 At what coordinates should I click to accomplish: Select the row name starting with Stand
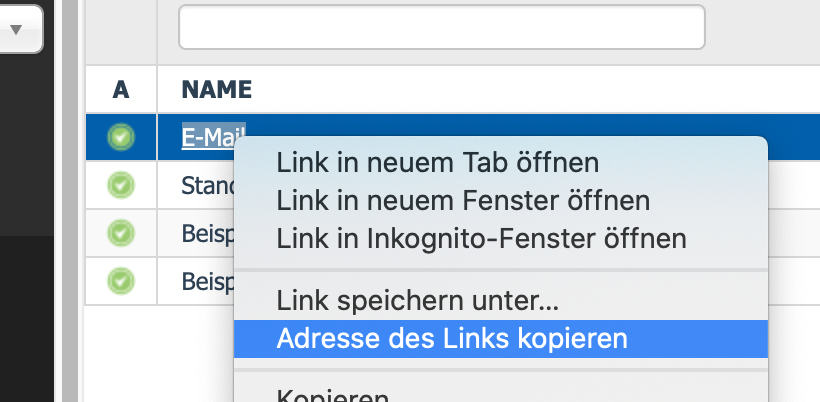coord(206,185)
